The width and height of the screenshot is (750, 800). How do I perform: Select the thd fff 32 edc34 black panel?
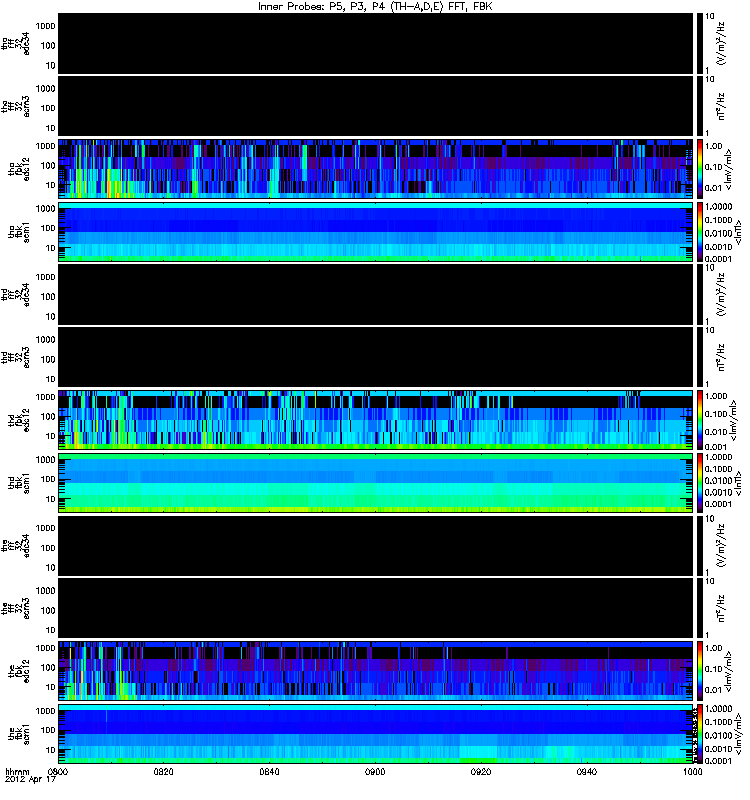[x=376, y=294]
